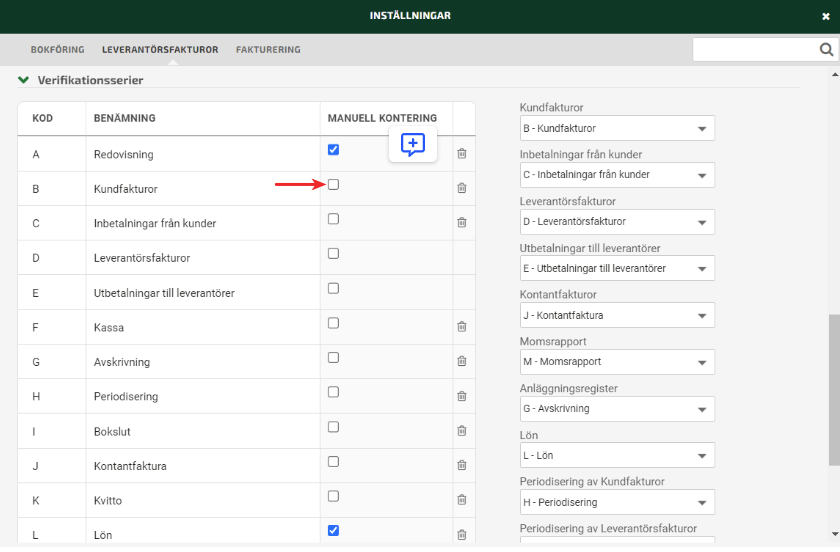Click the vertical scrollbar thumb

tap(834, 390)
